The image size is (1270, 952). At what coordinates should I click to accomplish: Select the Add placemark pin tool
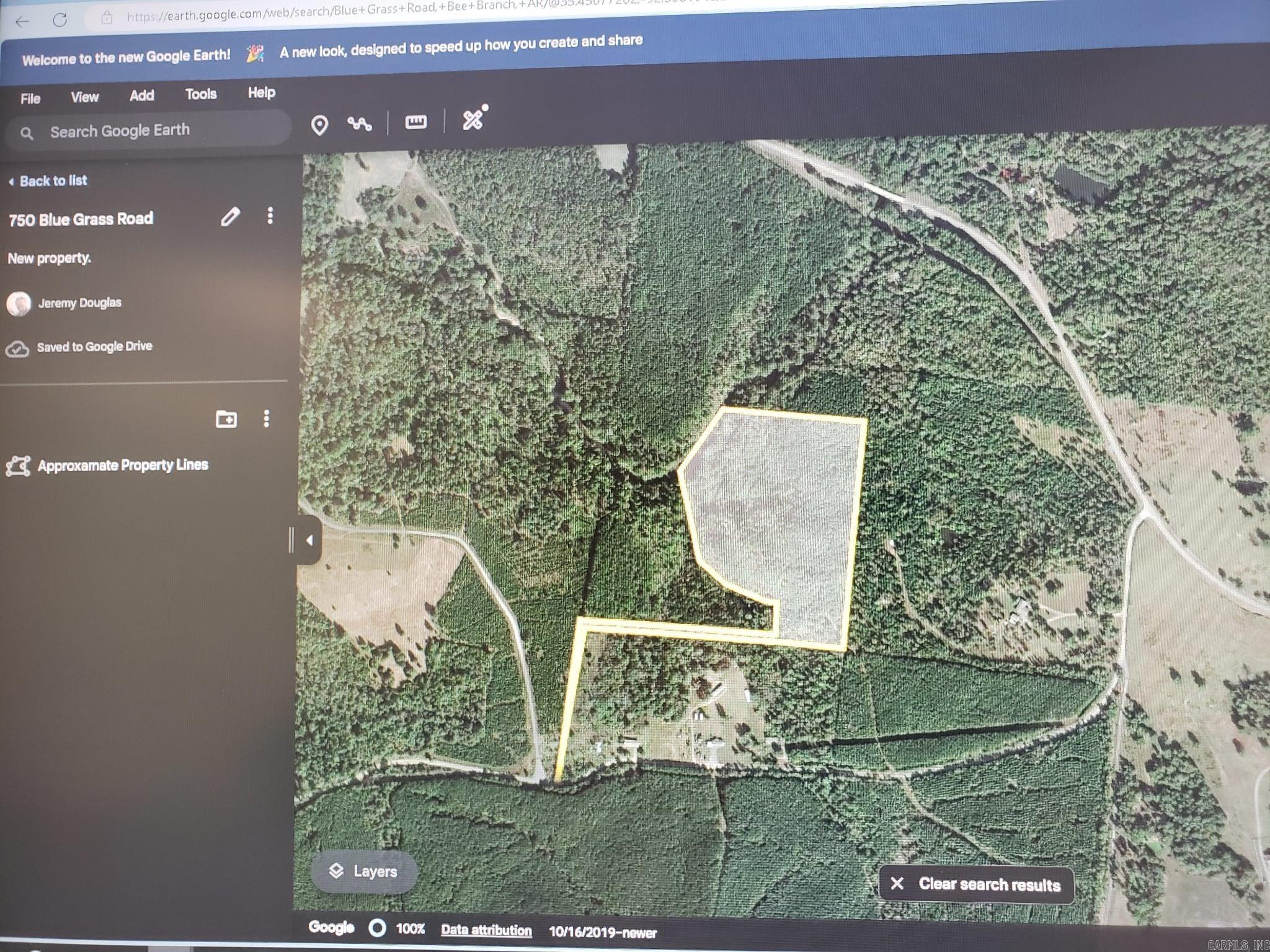coord(319,125)
